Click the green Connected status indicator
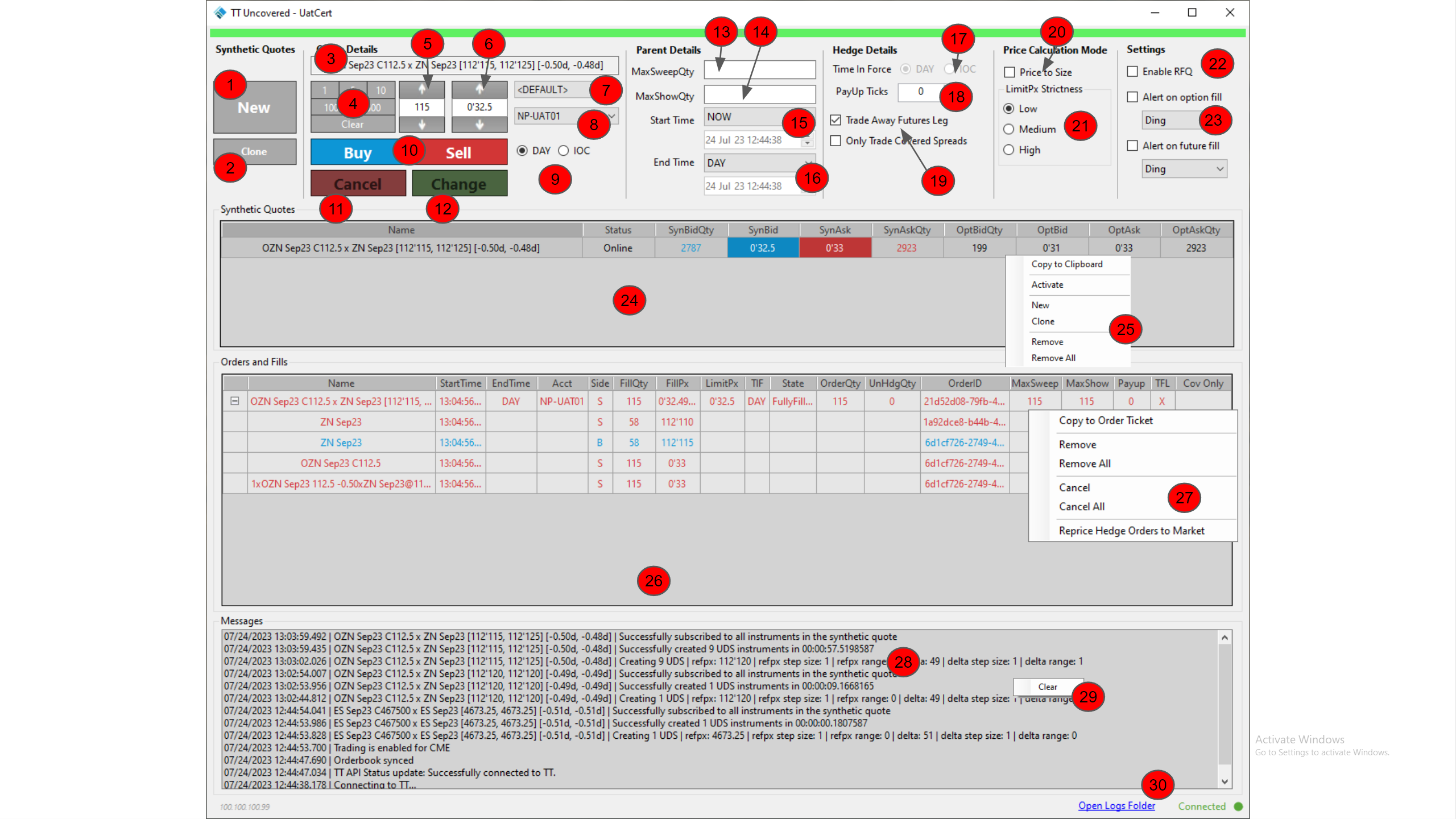The width and height of the screenshot is (1456, 819). pos(1238,806)
